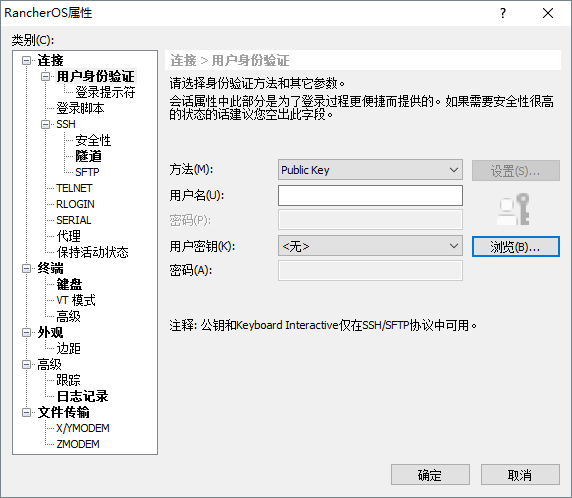The width and height of the screenshot is (572, 498).
Task: Collapse the 文件传输 tree node
Action: (x=26, y=412)
